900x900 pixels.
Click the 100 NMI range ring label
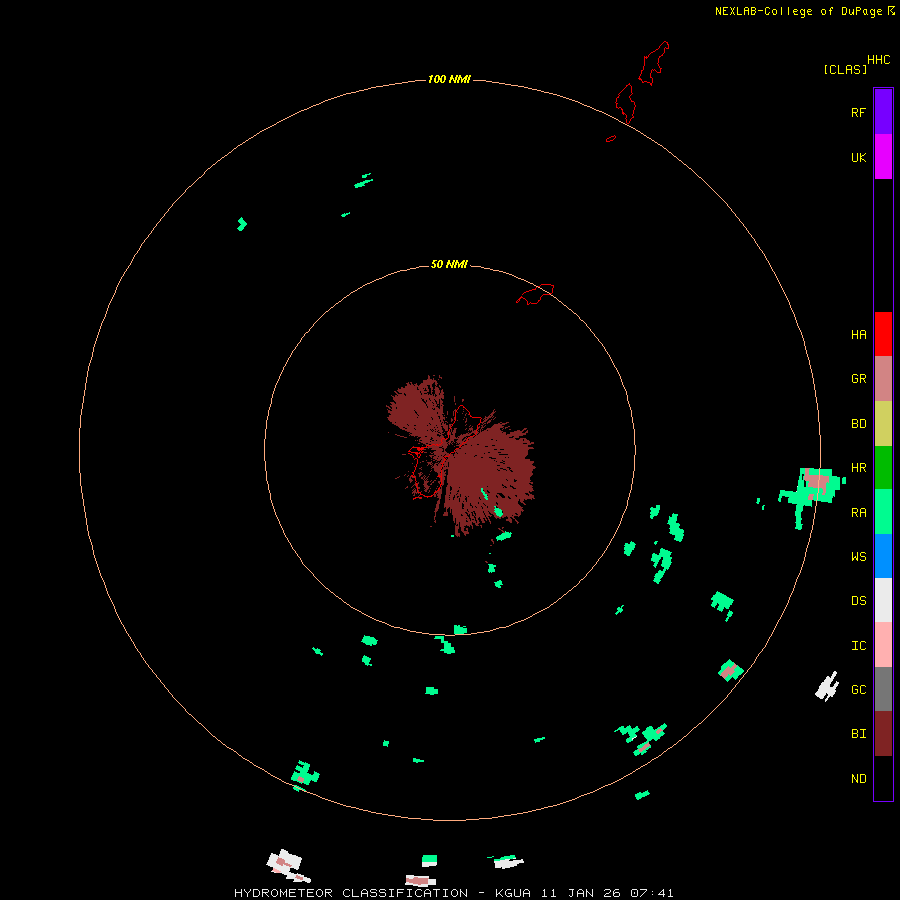tap(449, 79)
